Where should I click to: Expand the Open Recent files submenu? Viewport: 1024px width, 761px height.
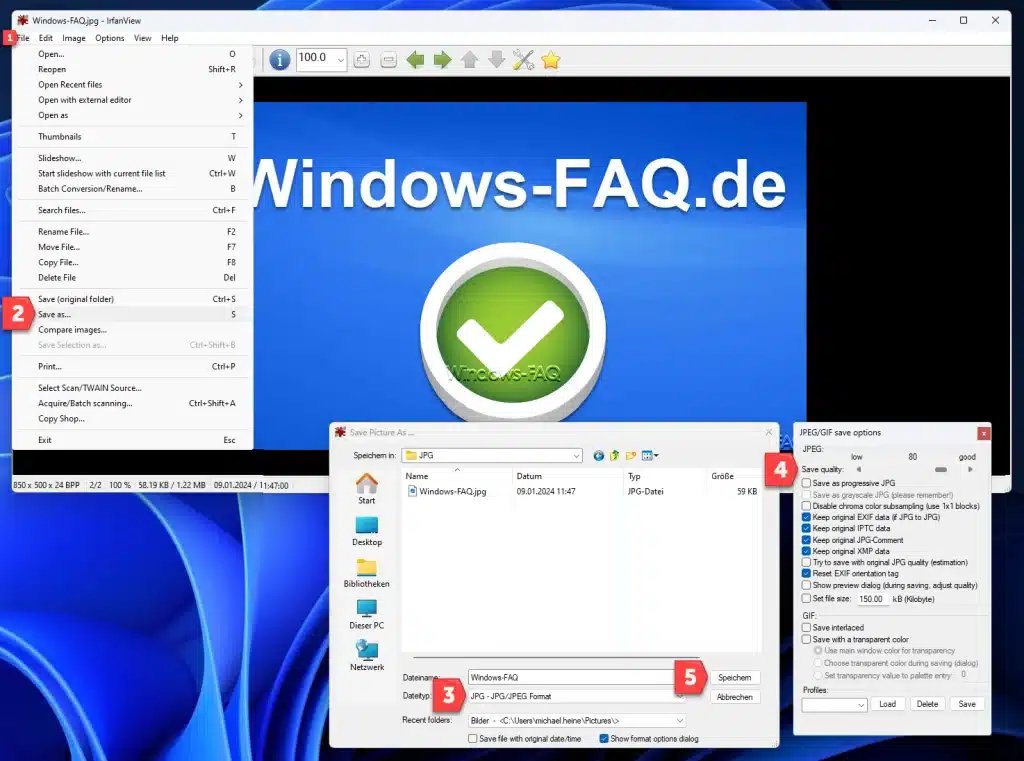point(133,85)
